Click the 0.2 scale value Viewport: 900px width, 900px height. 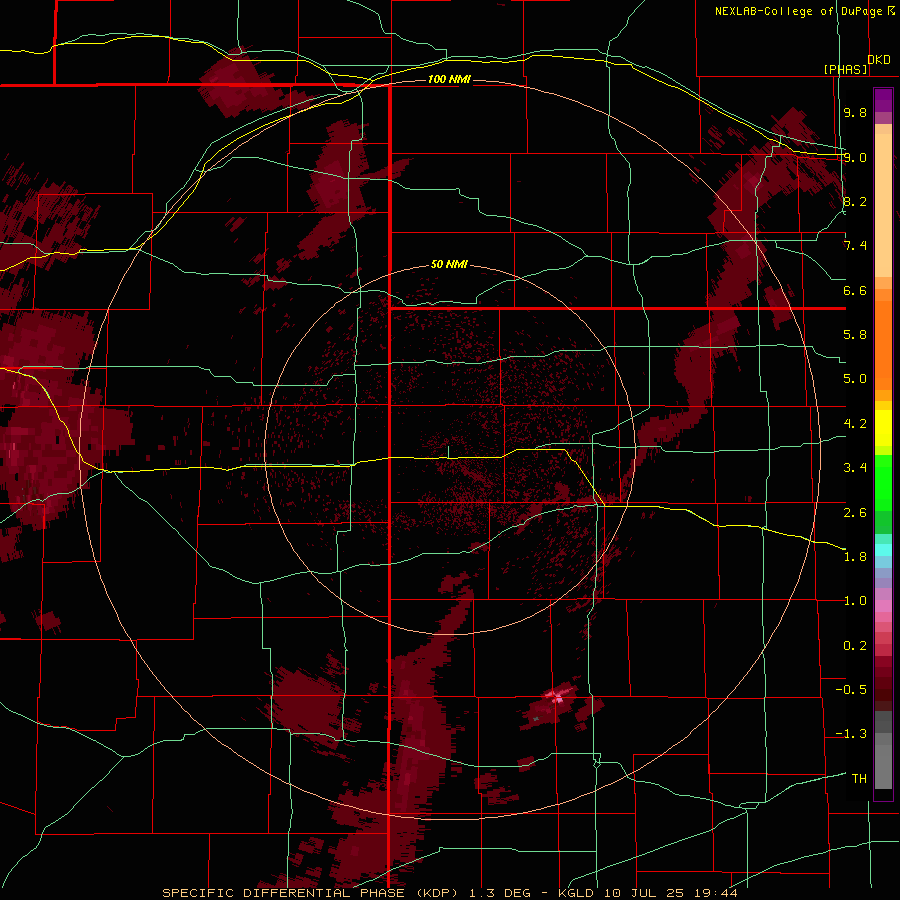[855, 646]
